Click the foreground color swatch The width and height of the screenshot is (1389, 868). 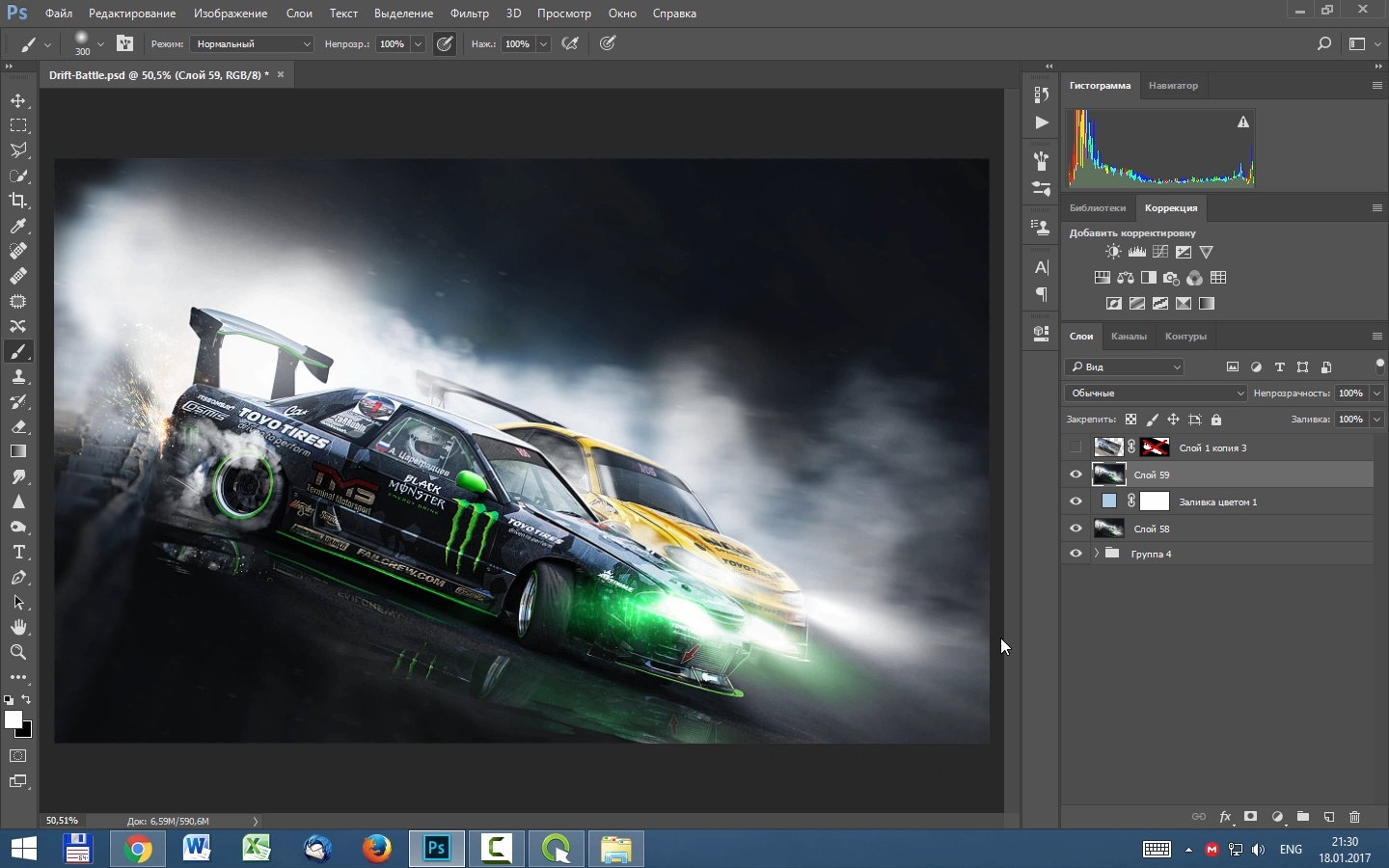click(x=13, y=719)
